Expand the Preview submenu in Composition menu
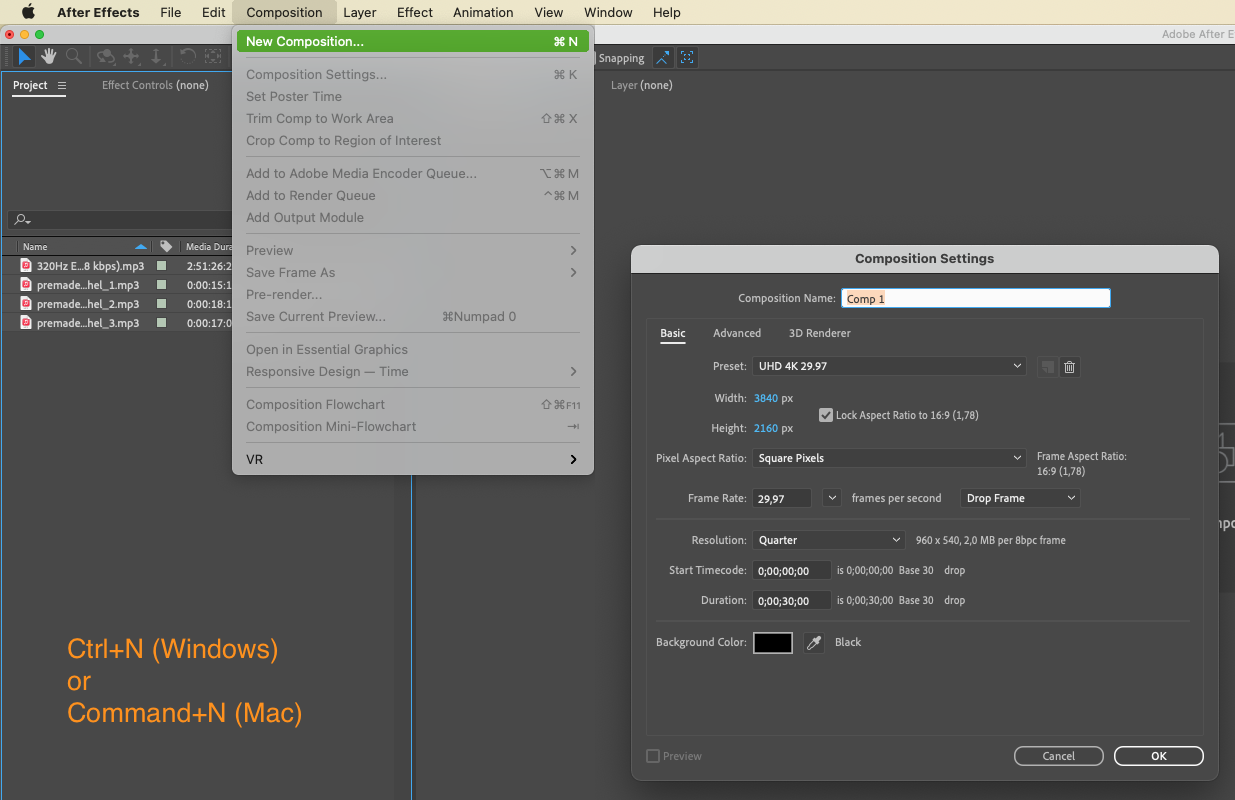Screen dimensions: 1235x800 (x=413, y=250)
